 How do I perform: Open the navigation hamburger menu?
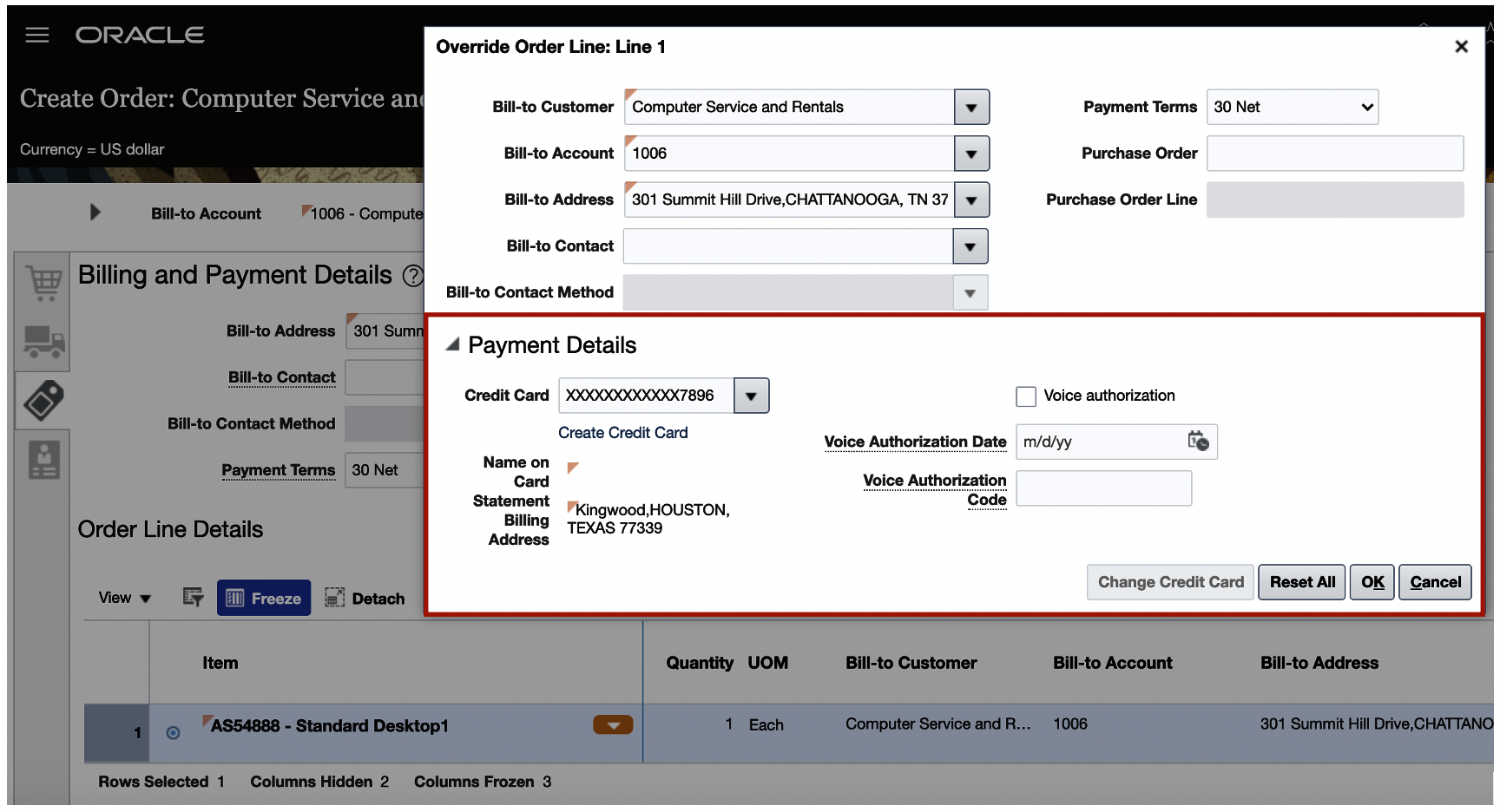point(36,35)
